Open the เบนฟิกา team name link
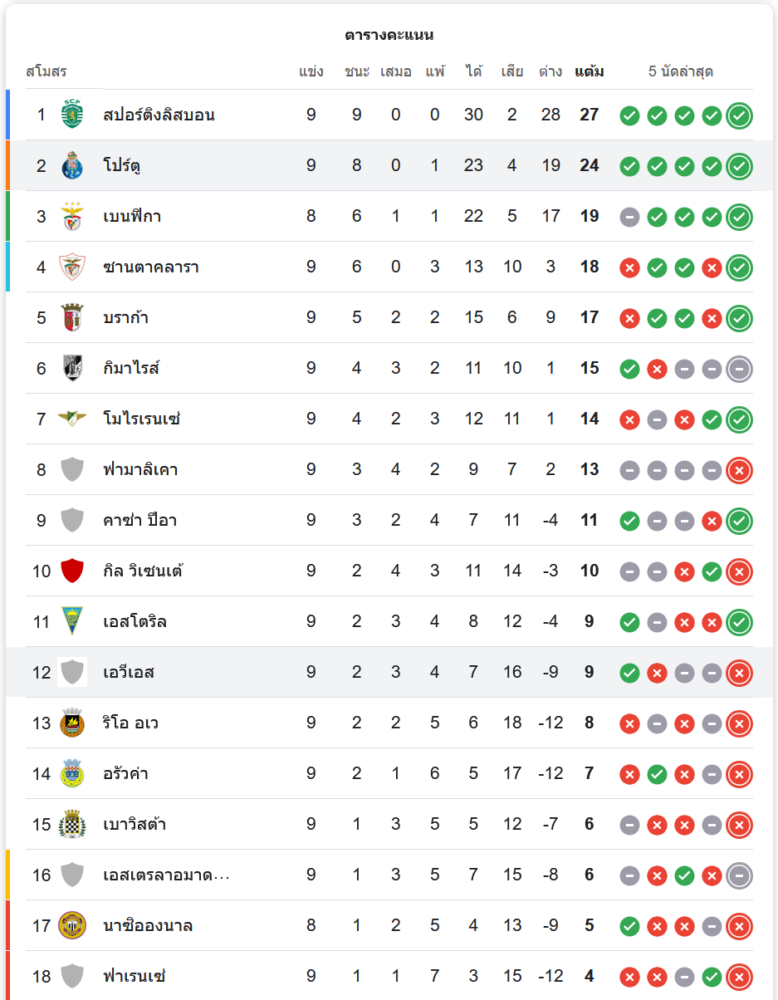778x1000 pixels. coord(132,216)
